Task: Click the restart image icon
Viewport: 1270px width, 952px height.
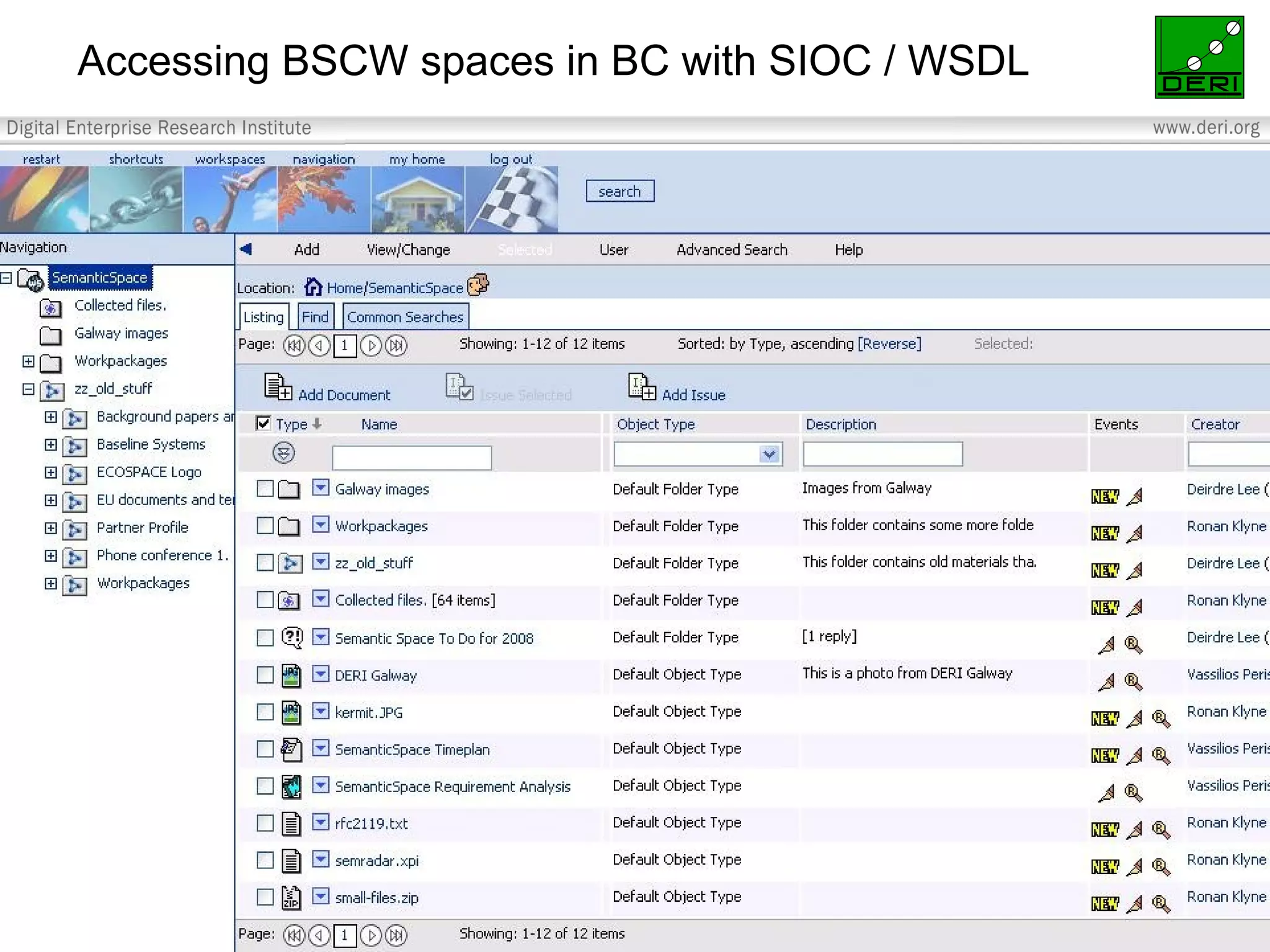Action: [44, 199]
